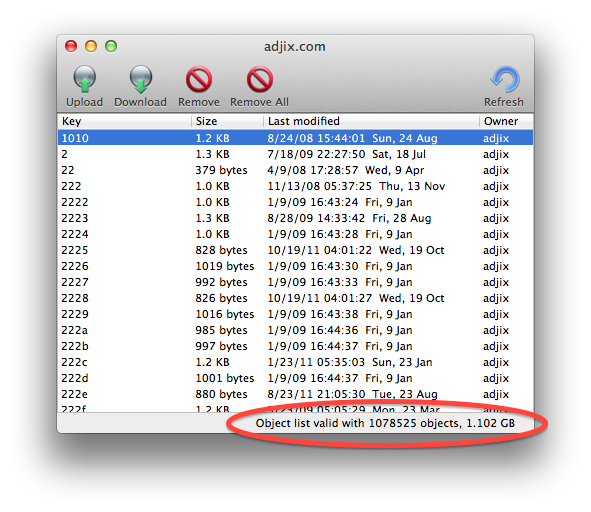The width and height of the screenshot is (591, 512).
Task: Close the adjix.com window
Action: point(71,46)
